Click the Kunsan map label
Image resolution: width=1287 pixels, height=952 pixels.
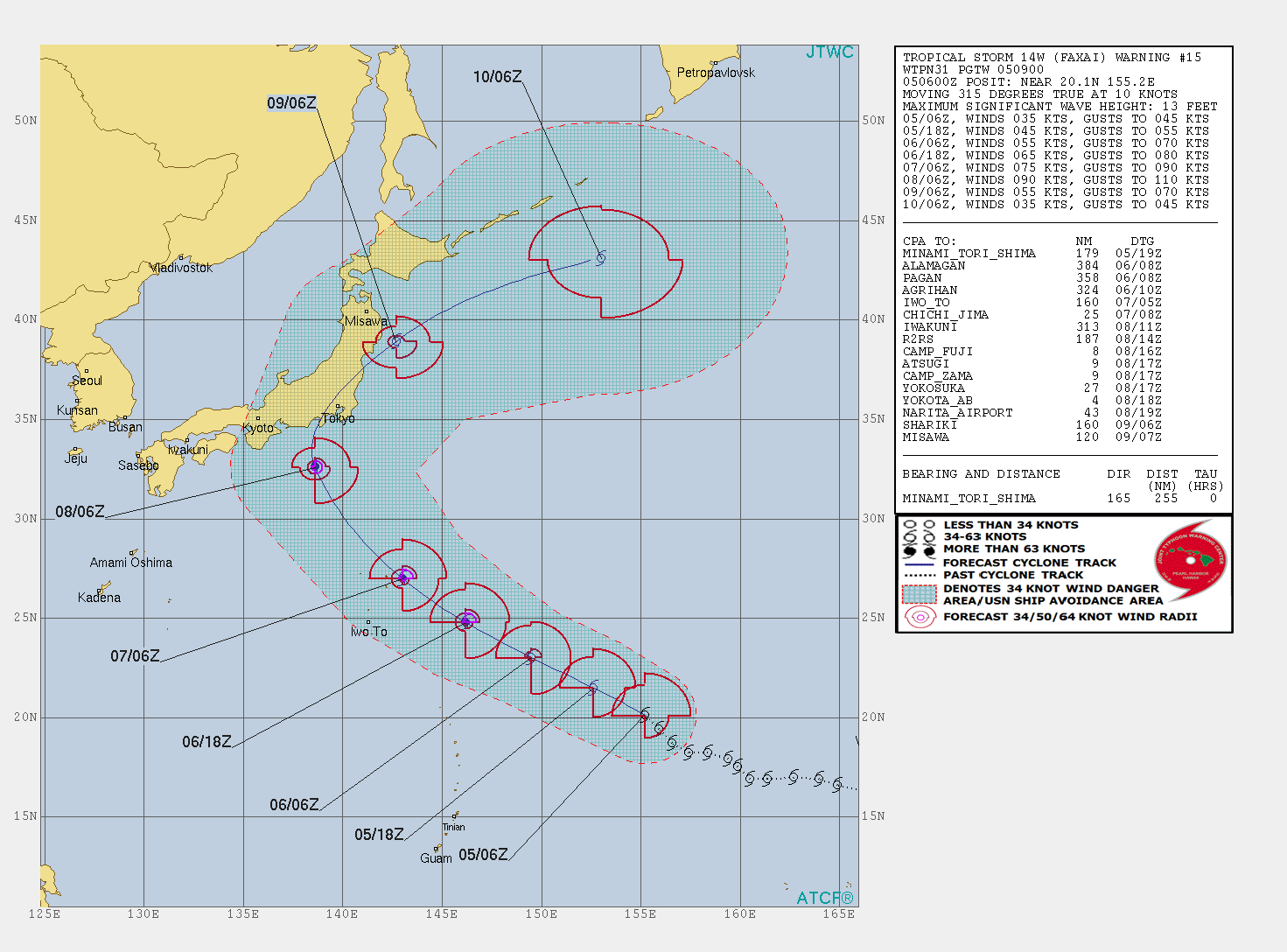78,410
